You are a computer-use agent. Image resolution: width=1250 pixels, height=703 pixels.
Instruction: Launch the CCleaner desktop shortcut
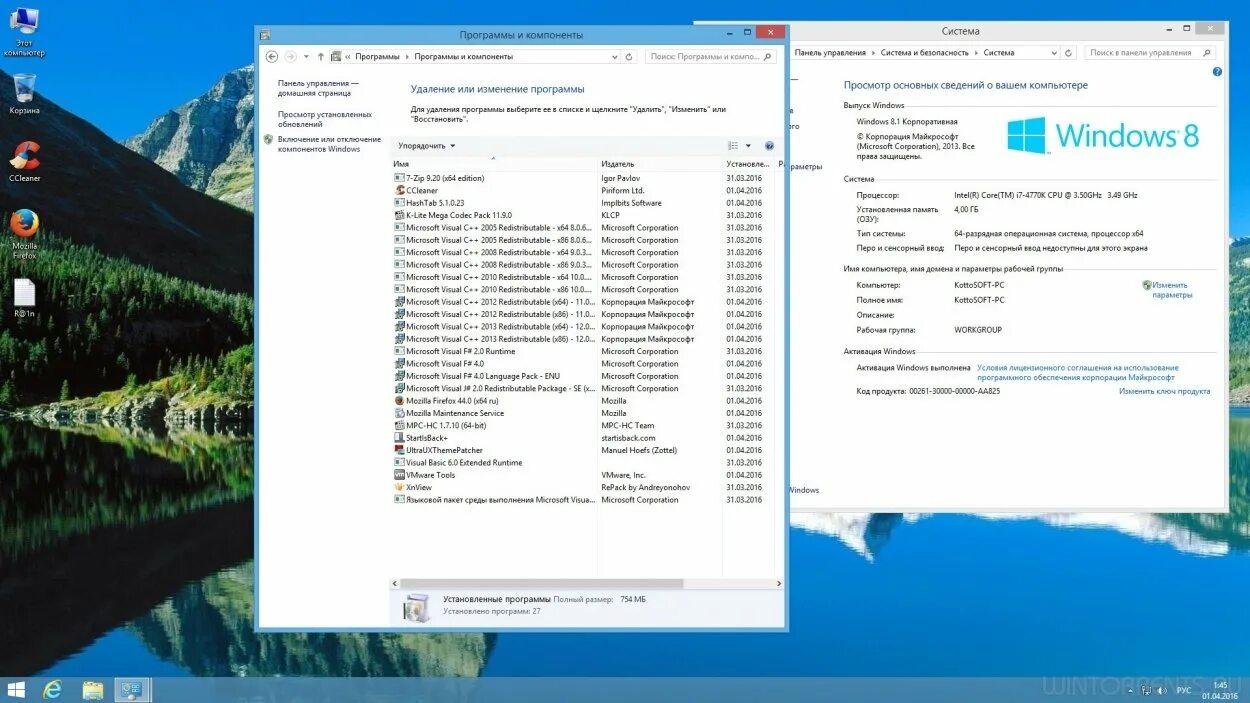click(24, 161)
